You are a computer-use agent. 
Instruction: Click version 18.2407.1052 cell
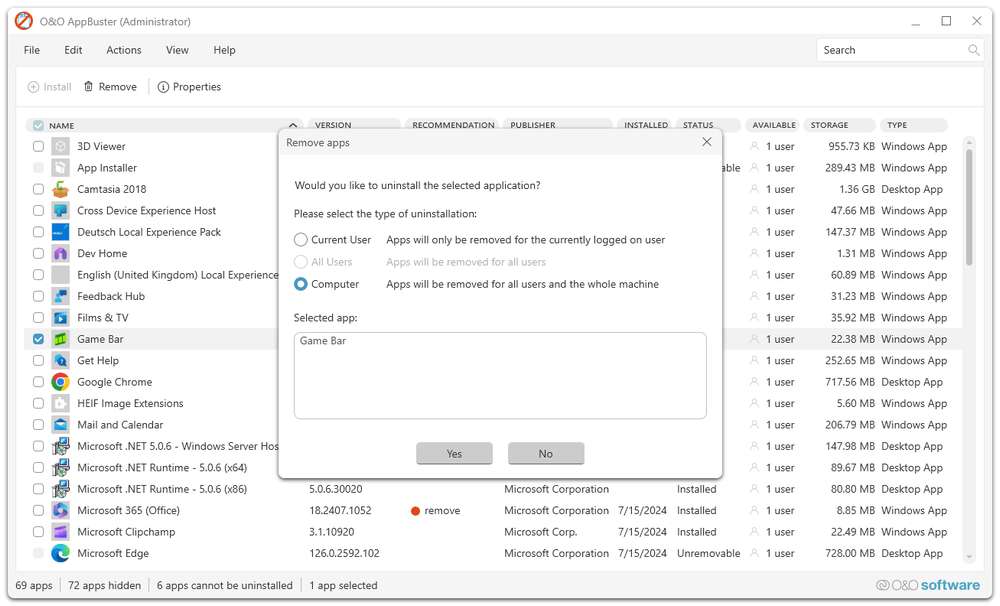340,510
